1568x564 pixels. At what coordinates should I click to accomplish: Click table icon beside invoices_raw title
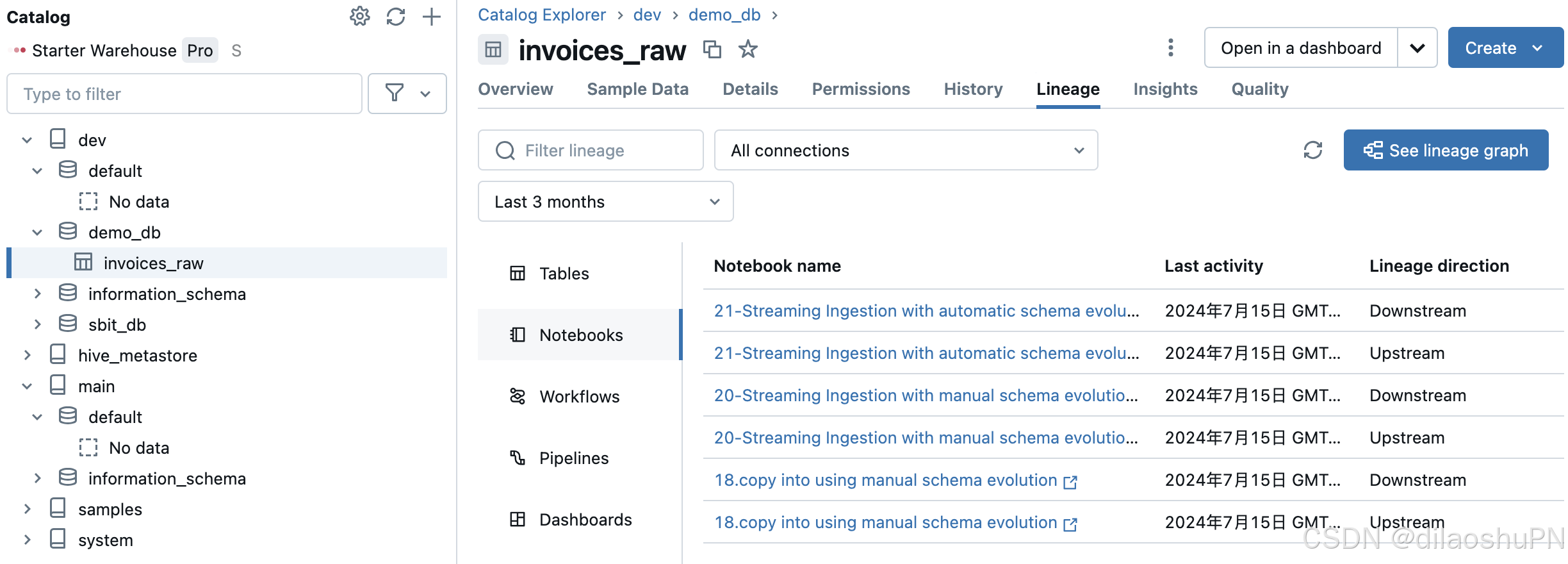coord(493,49)
